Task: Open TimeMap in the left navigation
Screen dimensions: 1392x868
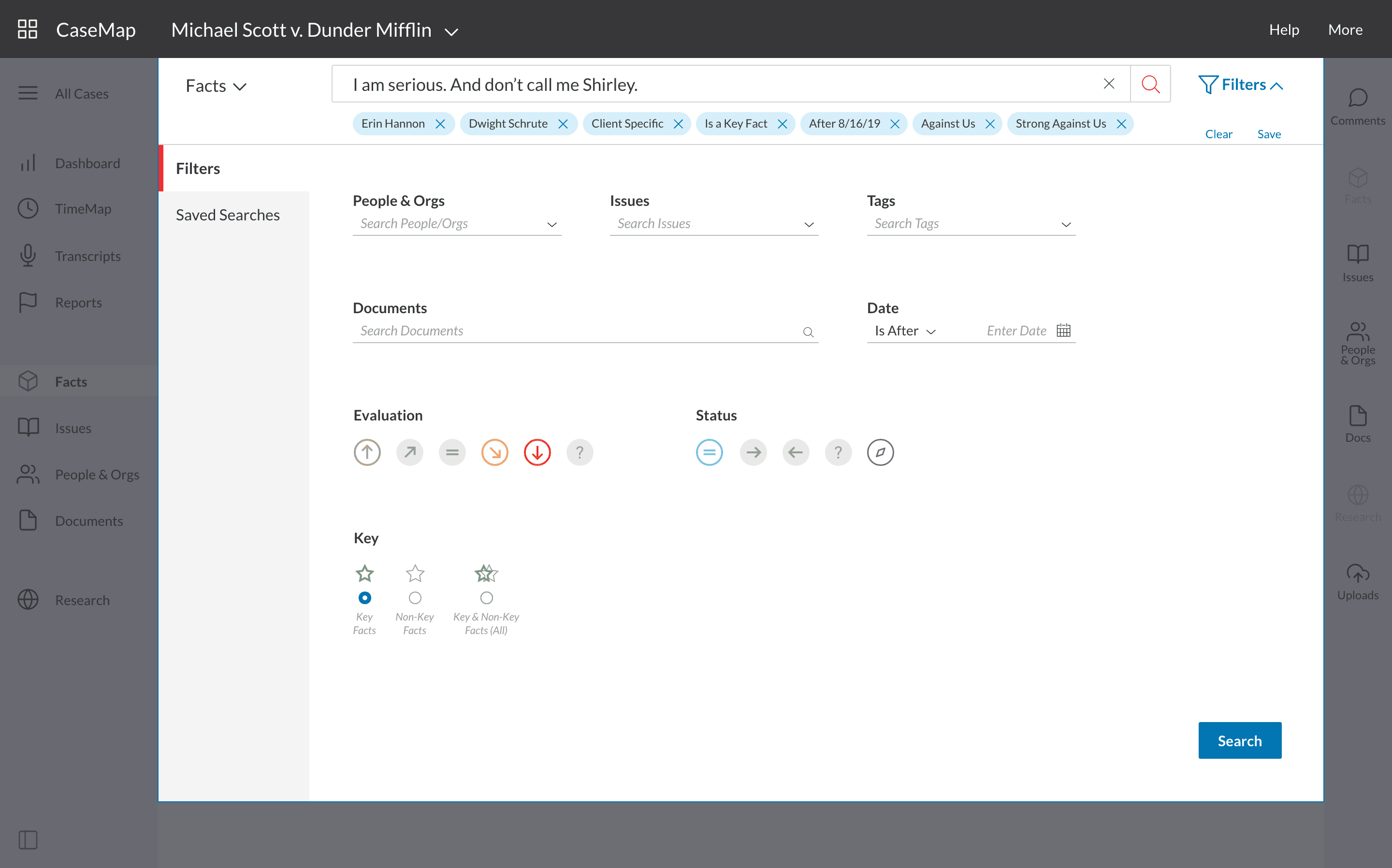Action: tap(83, 209)
